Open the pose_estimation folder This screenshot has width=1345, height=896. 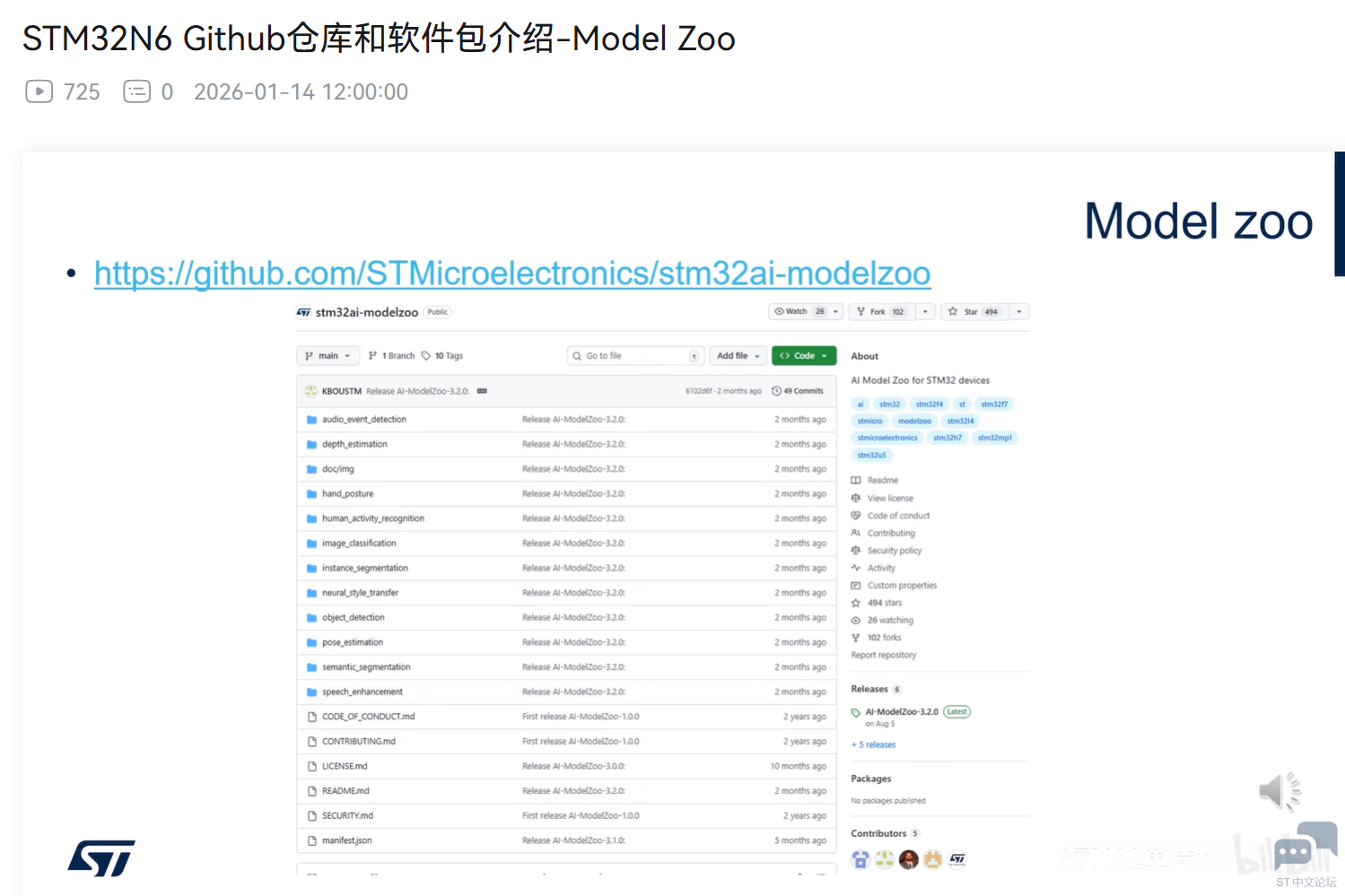353,643
